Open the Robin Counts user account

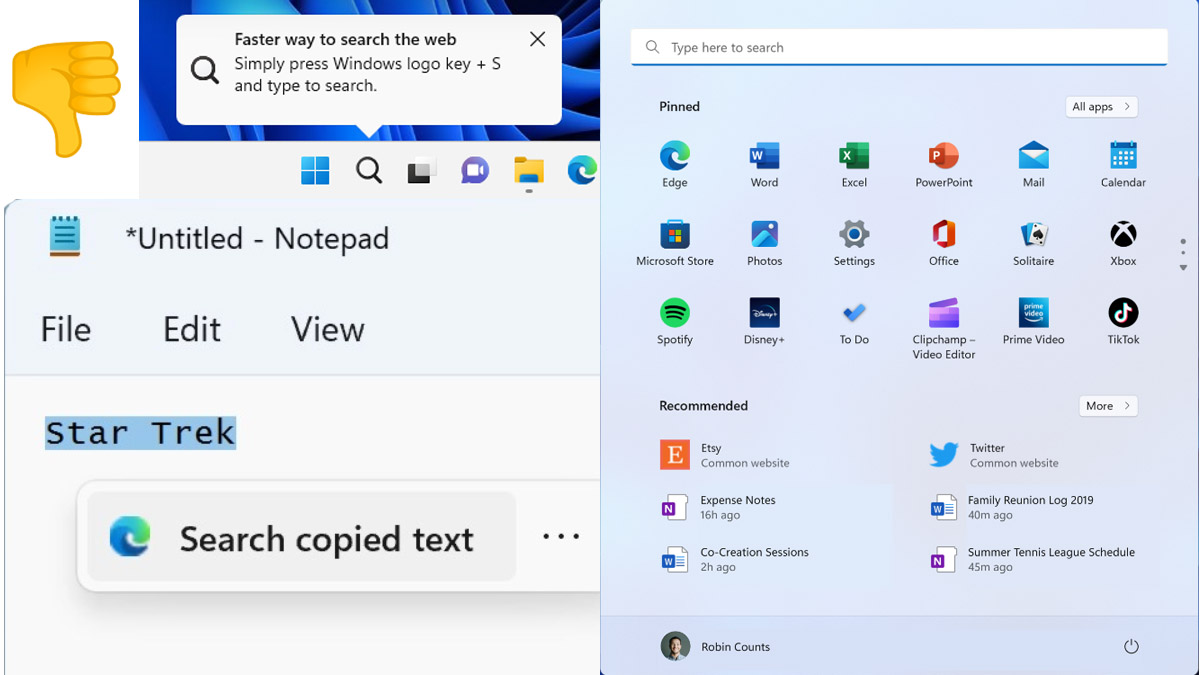click(x=715, y=646)
